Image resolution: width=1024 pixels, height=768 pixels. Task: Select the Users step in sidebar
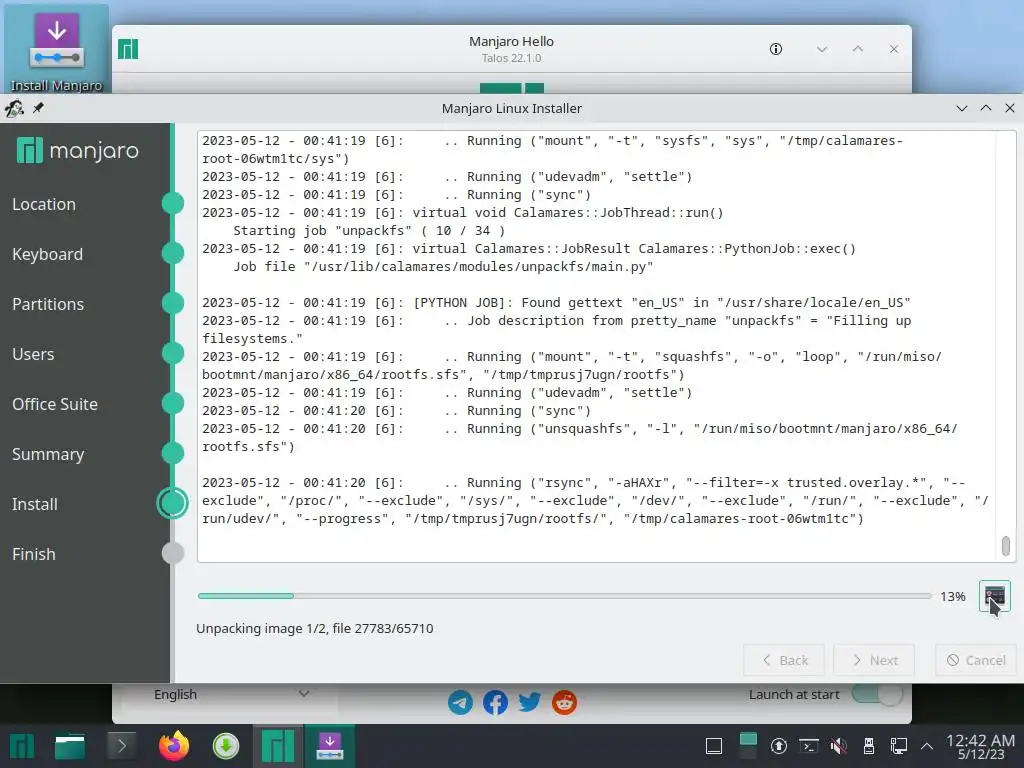pyautogui.click(x=33, y=354)
